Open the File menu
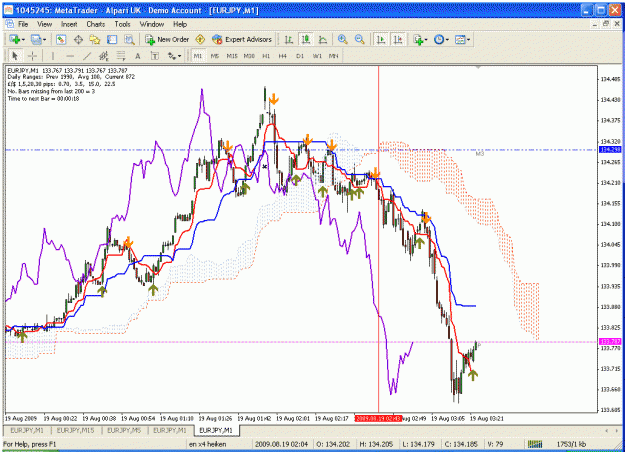 coord(23,24)
